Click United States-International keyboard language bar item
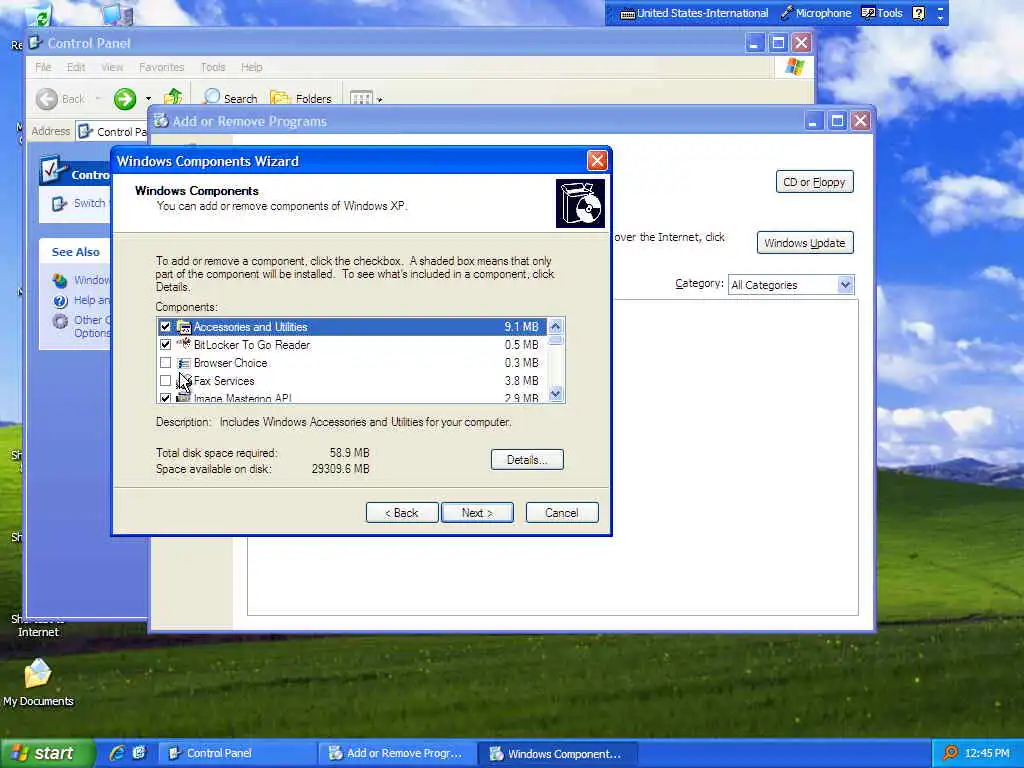The width and height of the screenshot is (1024, 768). coord(694,13)
